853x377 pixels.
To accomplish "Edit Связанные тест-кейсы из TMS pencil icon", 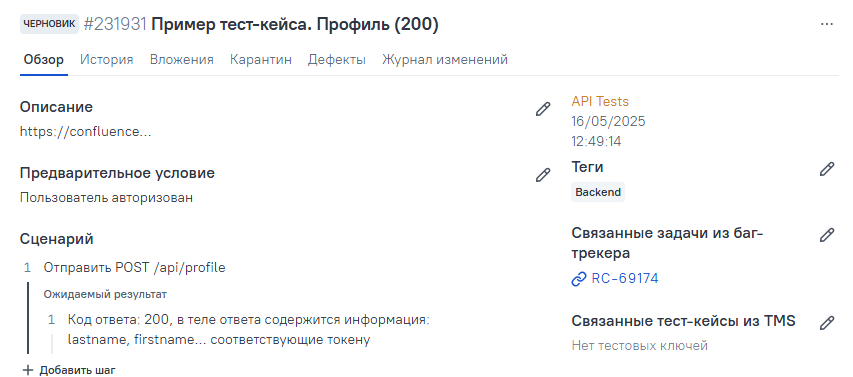I will click(x=827, y=323).
